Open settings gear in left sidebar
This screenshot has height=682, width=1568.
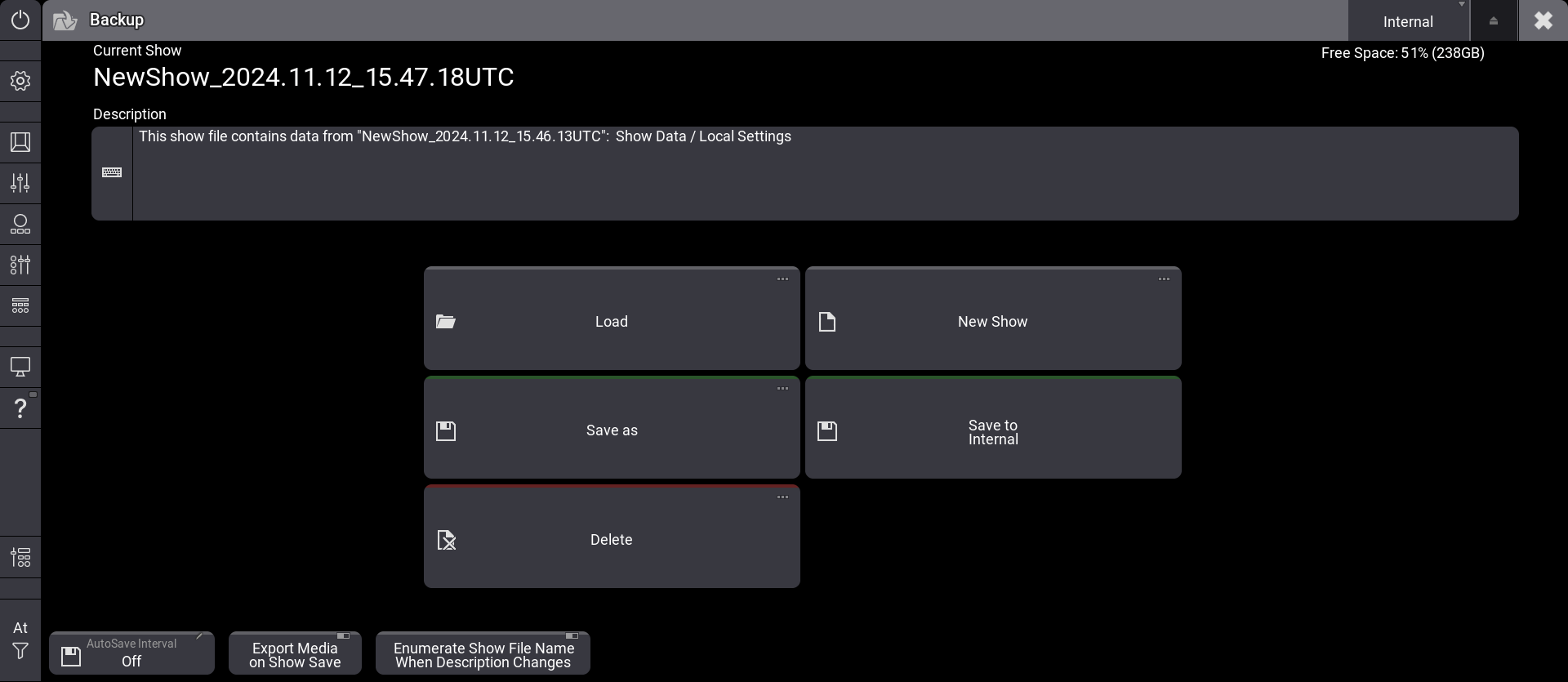click(x=20, y=81)
